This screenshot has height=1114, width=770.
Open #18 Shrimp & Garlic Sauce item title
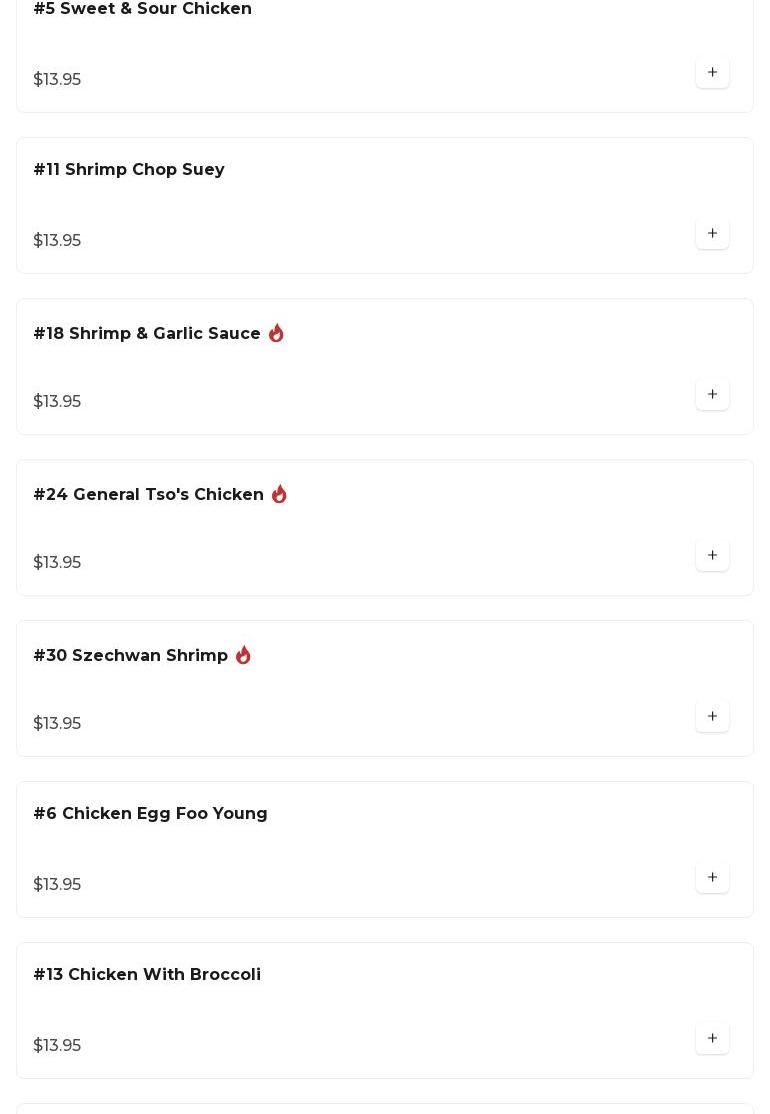[147, 334]
